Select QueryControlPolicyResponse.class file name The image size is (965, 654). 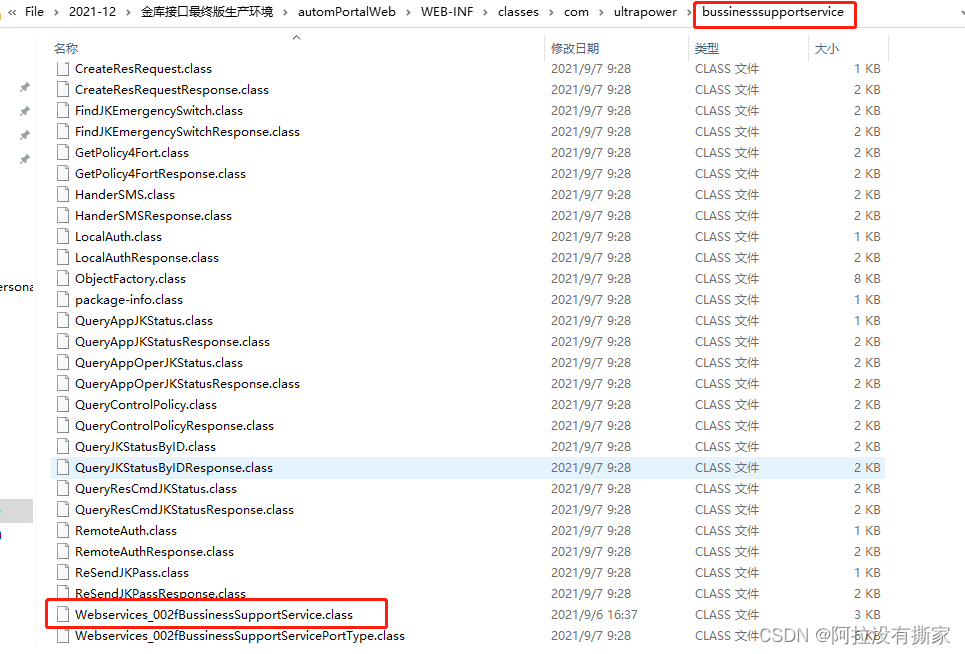coord(174,426)
